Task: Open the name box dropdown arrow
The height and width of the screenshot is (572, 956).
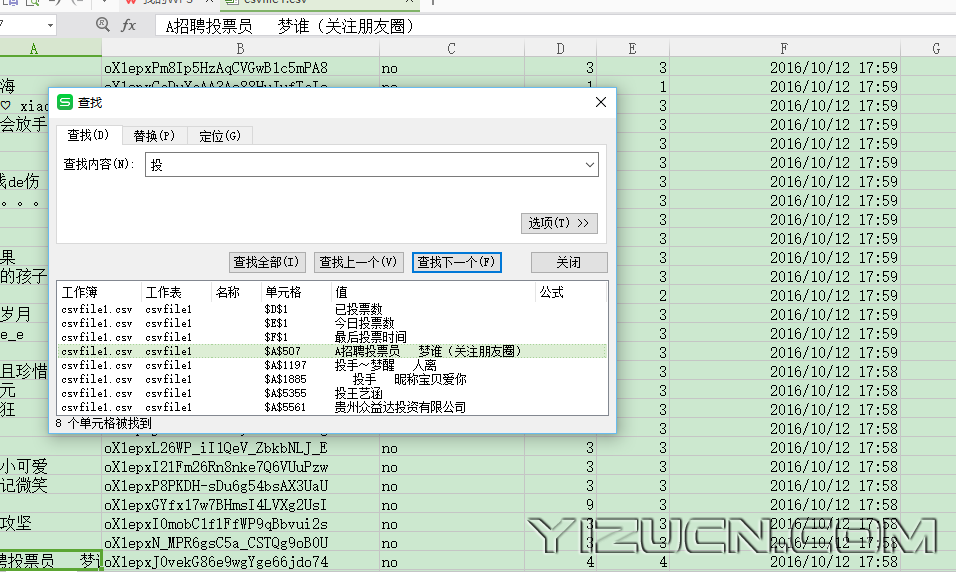Action: tap(49, 25)
